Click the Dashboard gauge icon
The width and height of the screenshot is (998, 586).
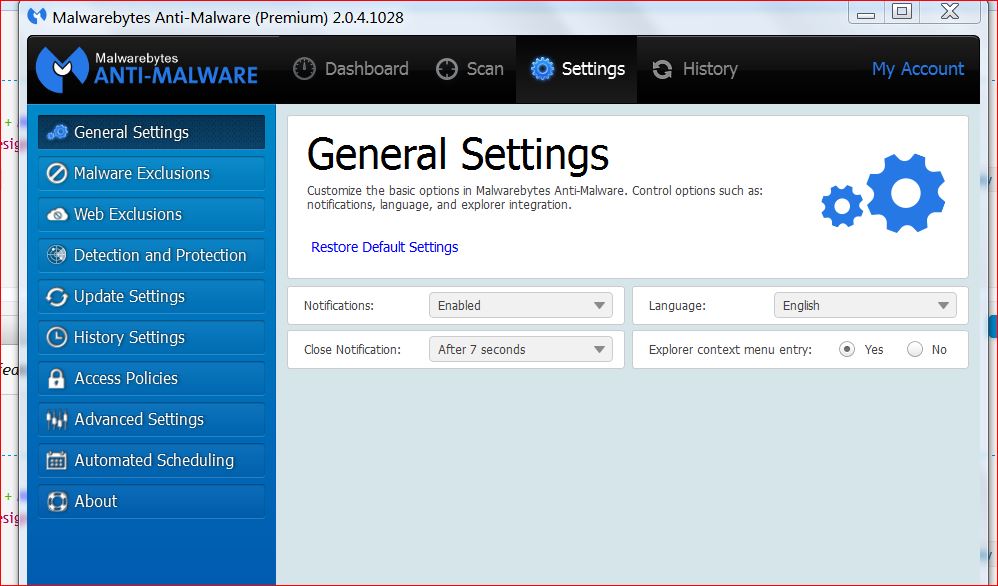304,69
